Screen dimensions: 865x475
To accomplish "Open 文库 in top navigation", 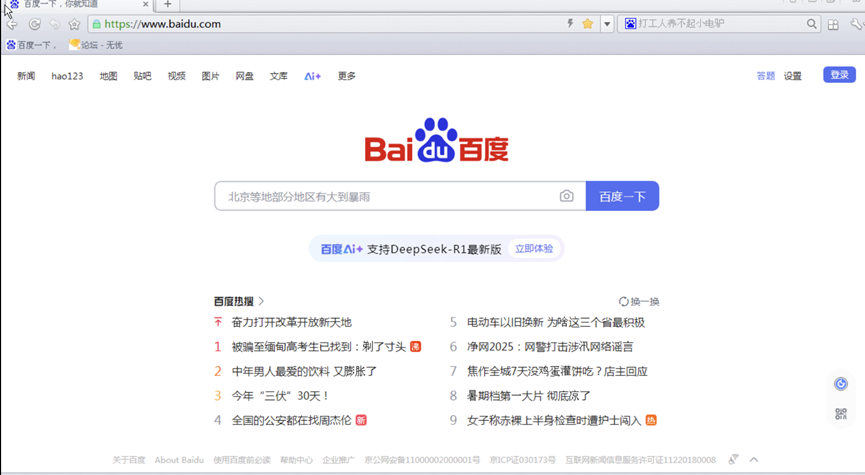I will (279, 76).
